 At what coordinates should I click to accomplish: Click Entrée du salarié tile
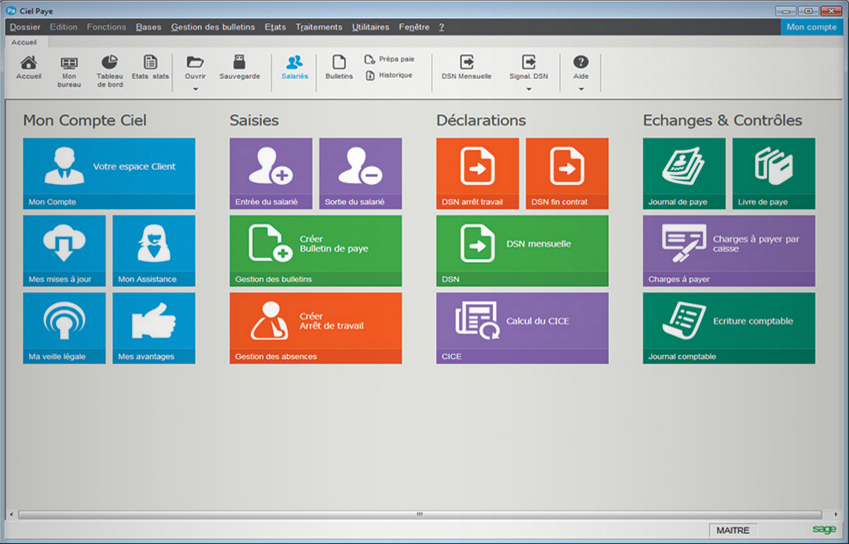click(271, 173)
